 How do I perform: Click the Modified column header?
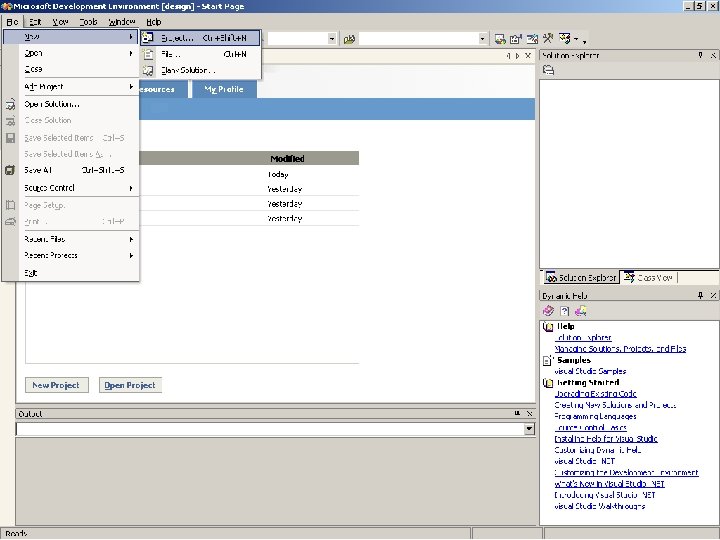[287, 158]
